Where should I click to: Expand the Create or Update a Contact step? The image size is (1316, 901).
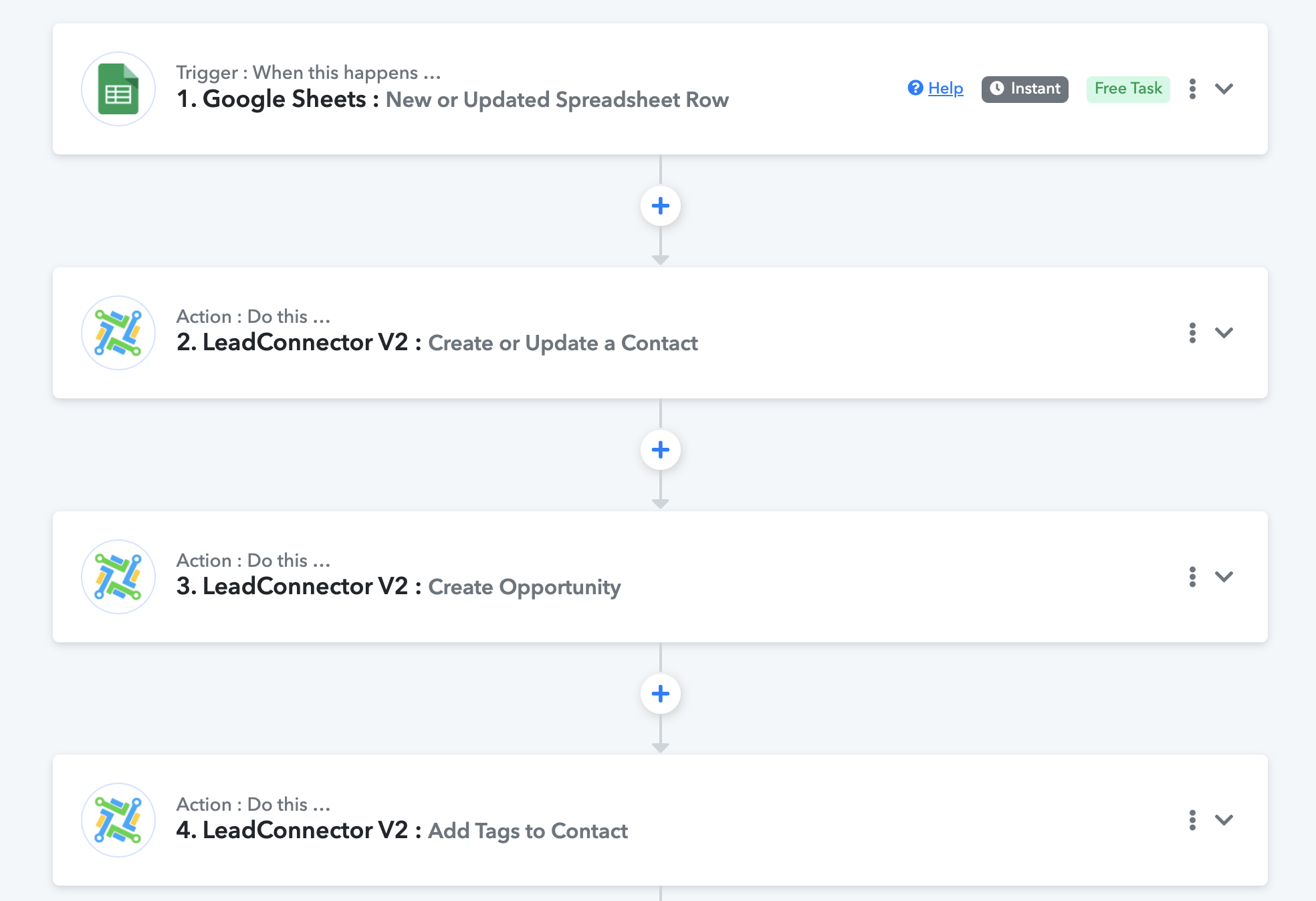click(x=1224, y=333)
